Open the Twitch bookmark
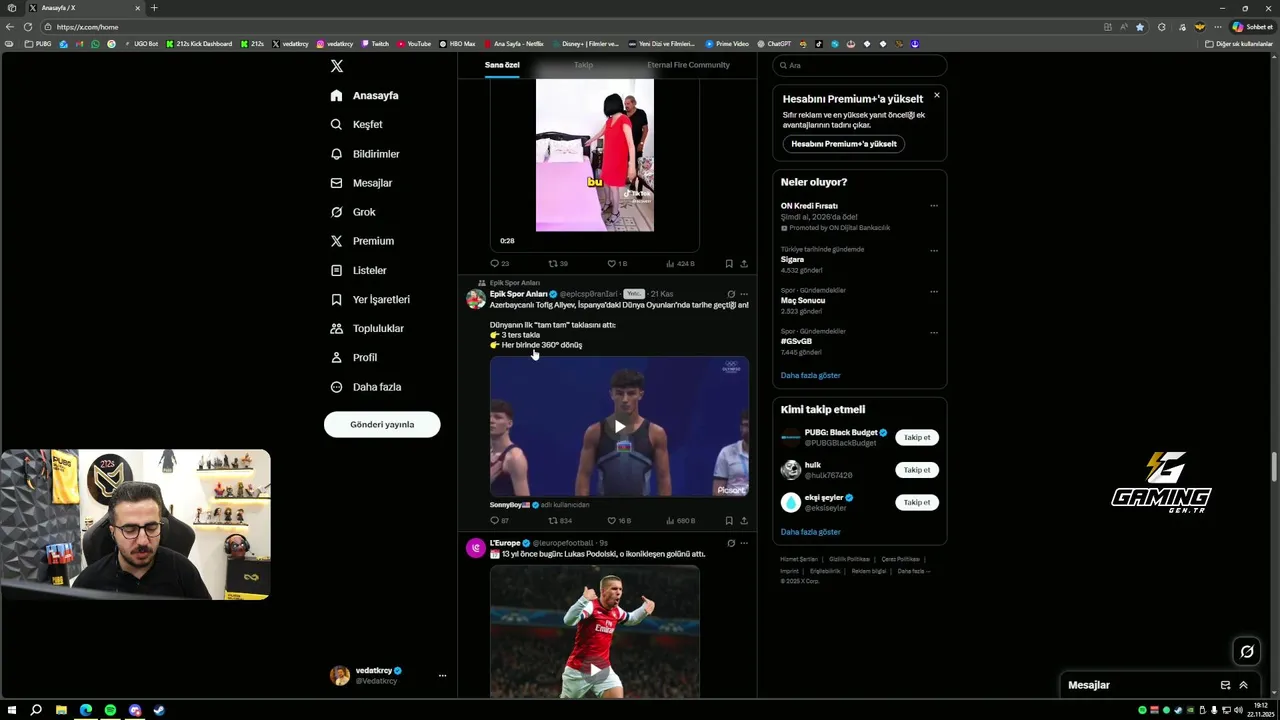Image resolution: width=1280 pixels, height=720 pixels. click(374, 44)
